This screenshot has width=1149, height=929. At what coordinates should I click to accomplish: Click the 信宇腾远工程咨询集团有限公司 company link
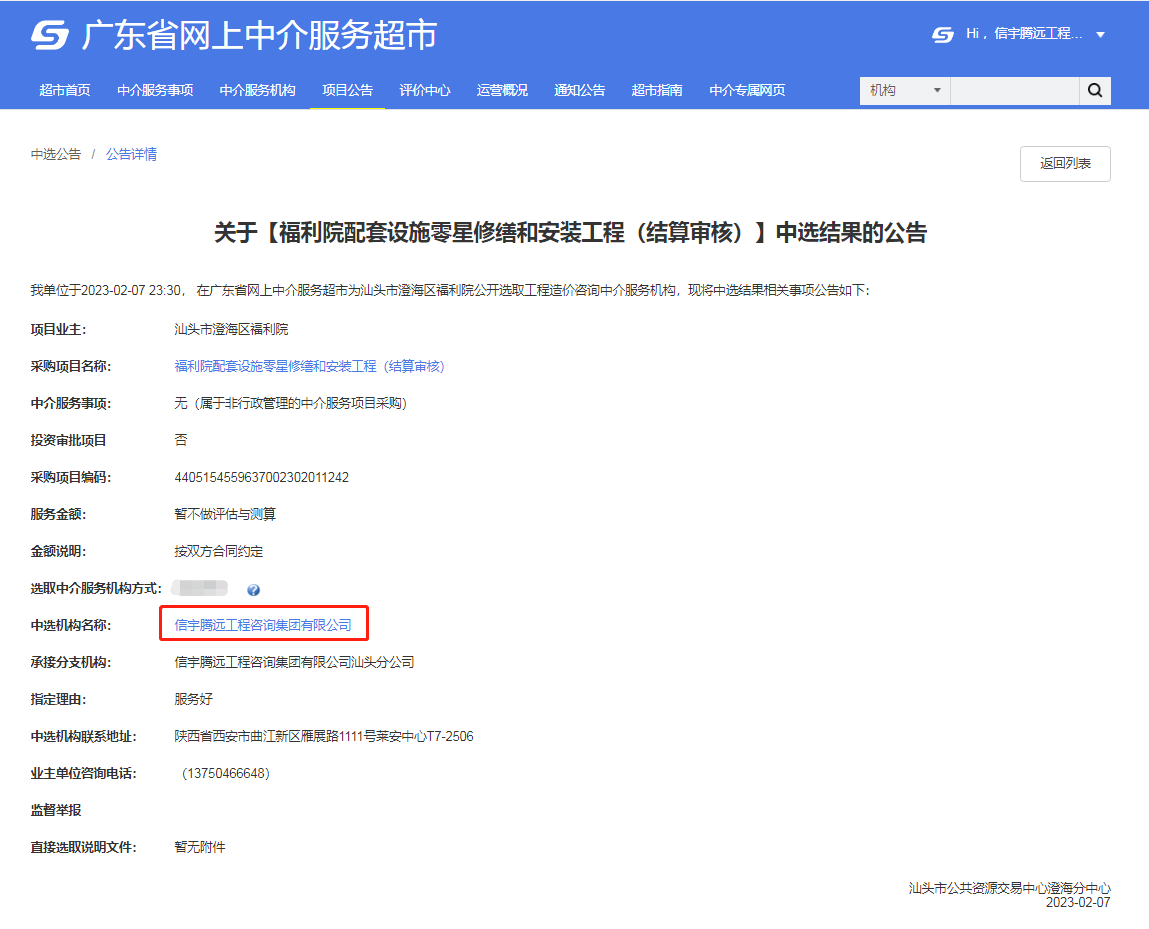(x=263, y=623)
